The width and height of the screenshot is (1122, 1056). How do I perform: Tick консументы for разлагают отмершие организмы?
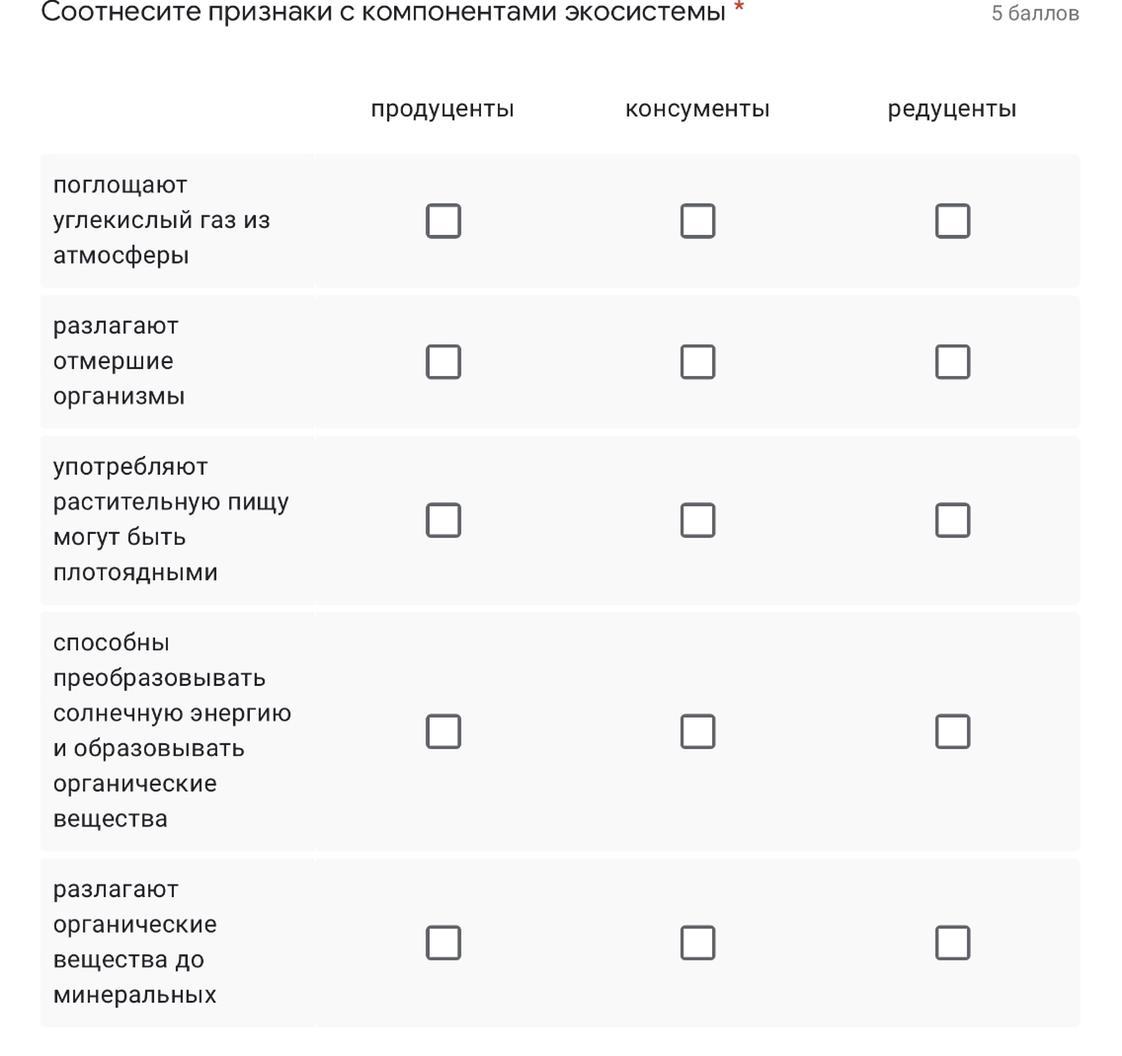point(698,362)
